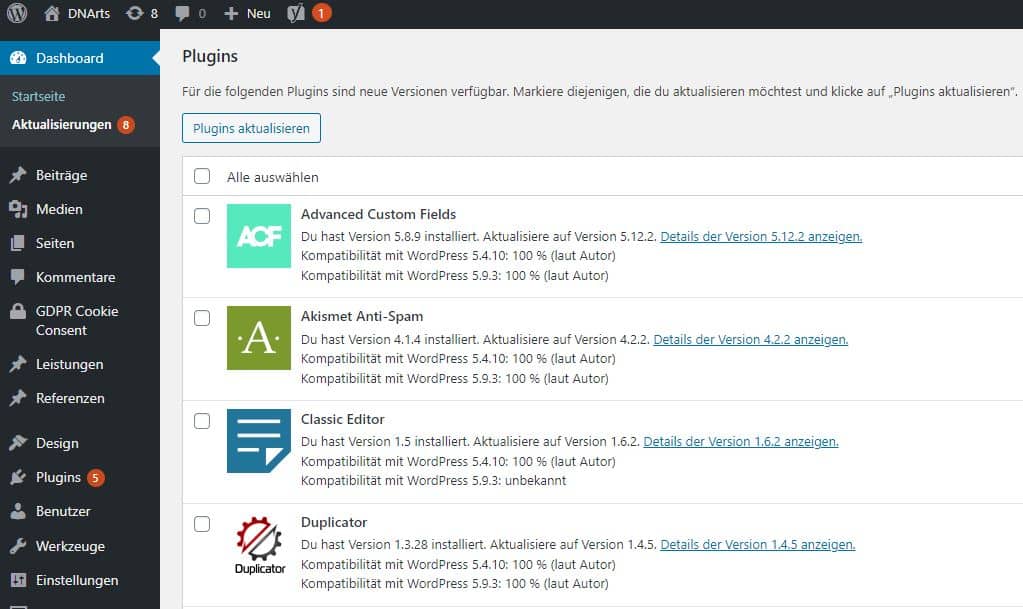
Task: Click the Einstellungen settings icon
Action: click(x=18, y=580)
